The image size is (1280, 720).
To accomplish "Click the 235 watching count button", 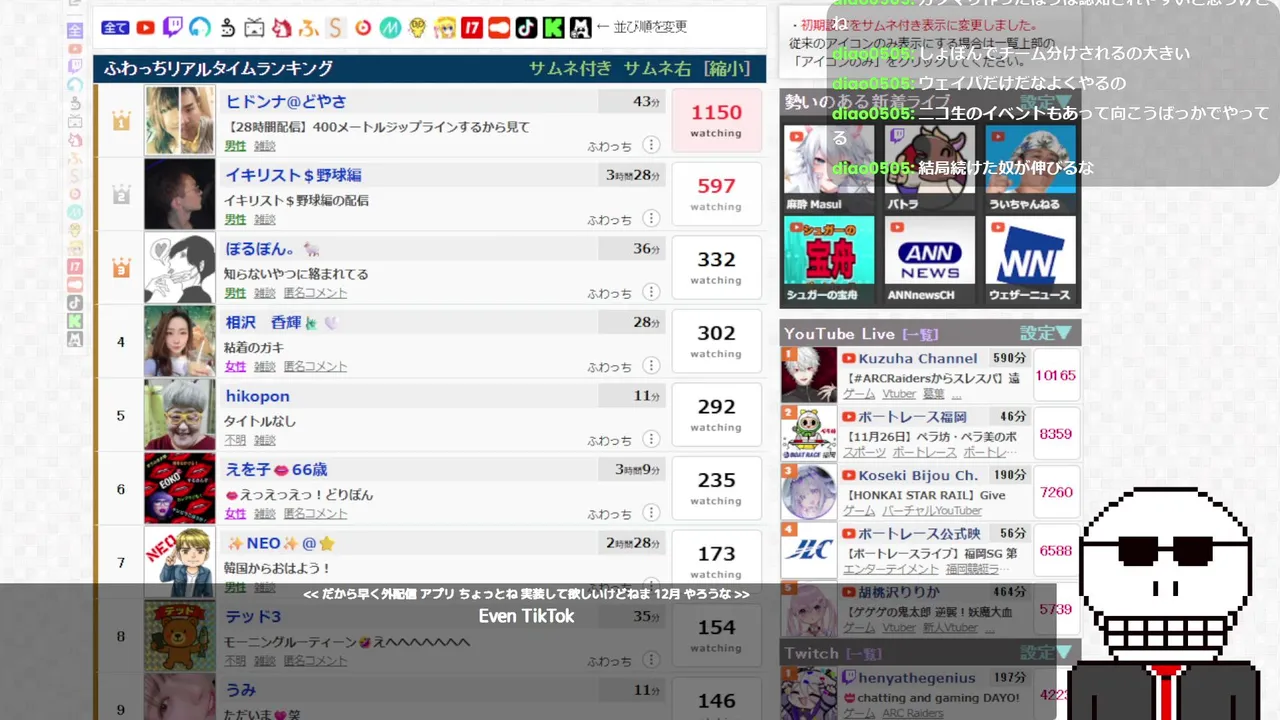I will [716, 489].
